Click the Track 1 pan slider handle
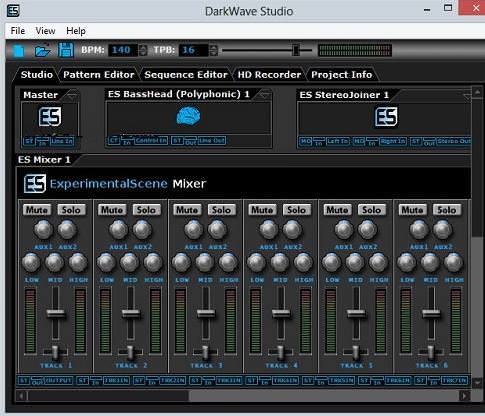Viewport: 485px width, 416px height. pos(55,352)
